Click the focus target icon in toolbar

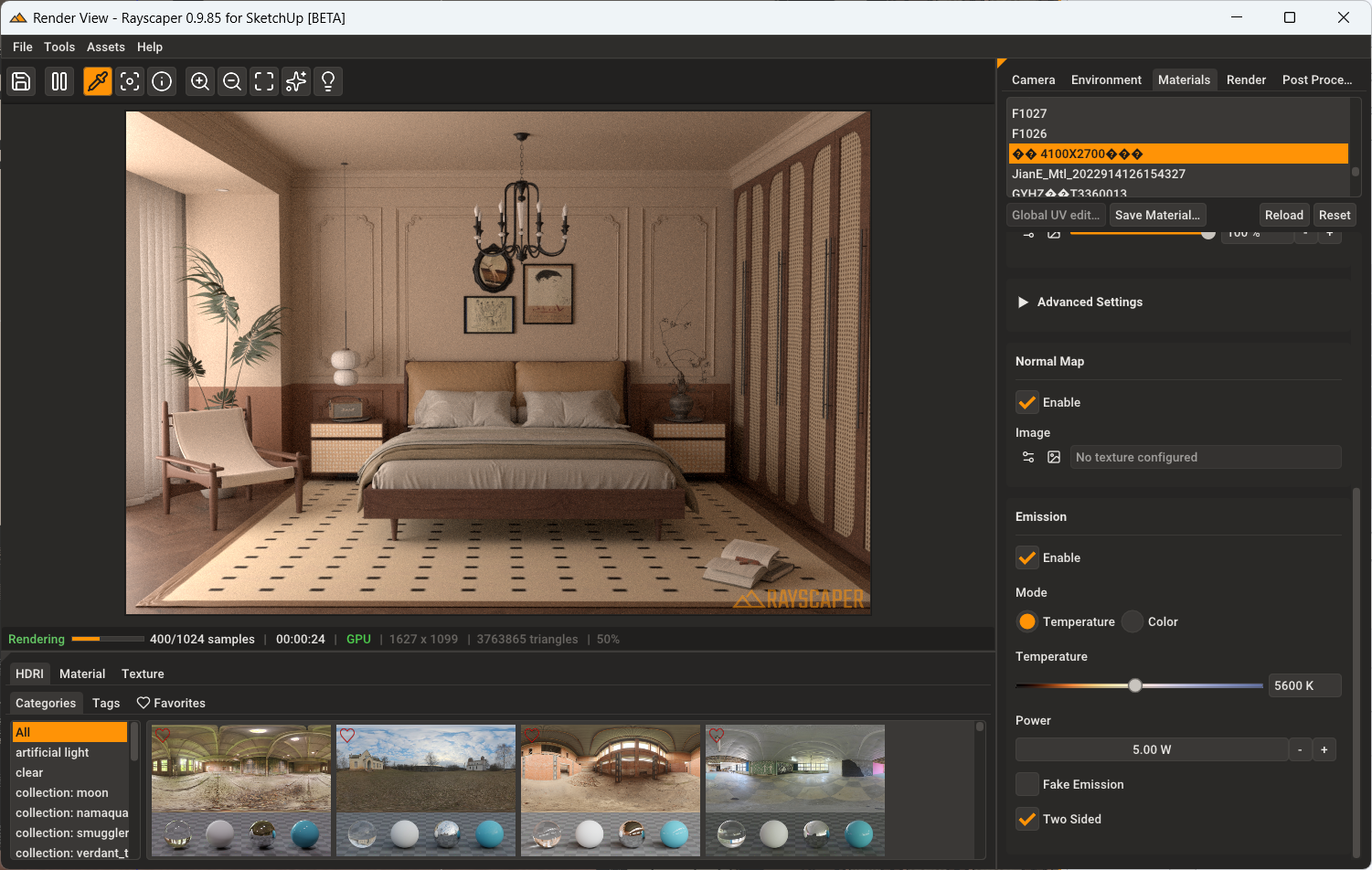(x=130, y=81)
